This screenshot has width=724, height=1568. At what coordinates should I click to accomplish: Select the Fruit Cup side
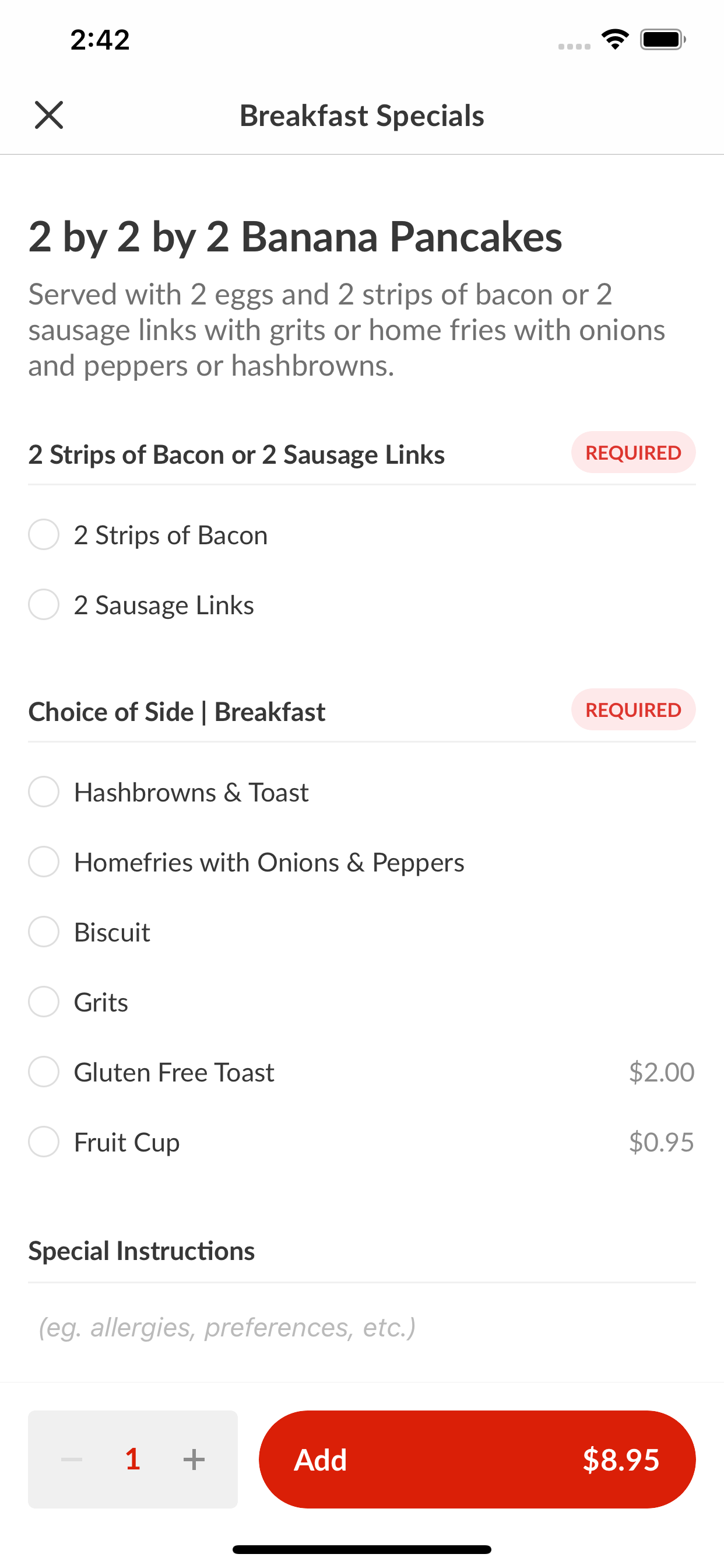click(361, 1142)
